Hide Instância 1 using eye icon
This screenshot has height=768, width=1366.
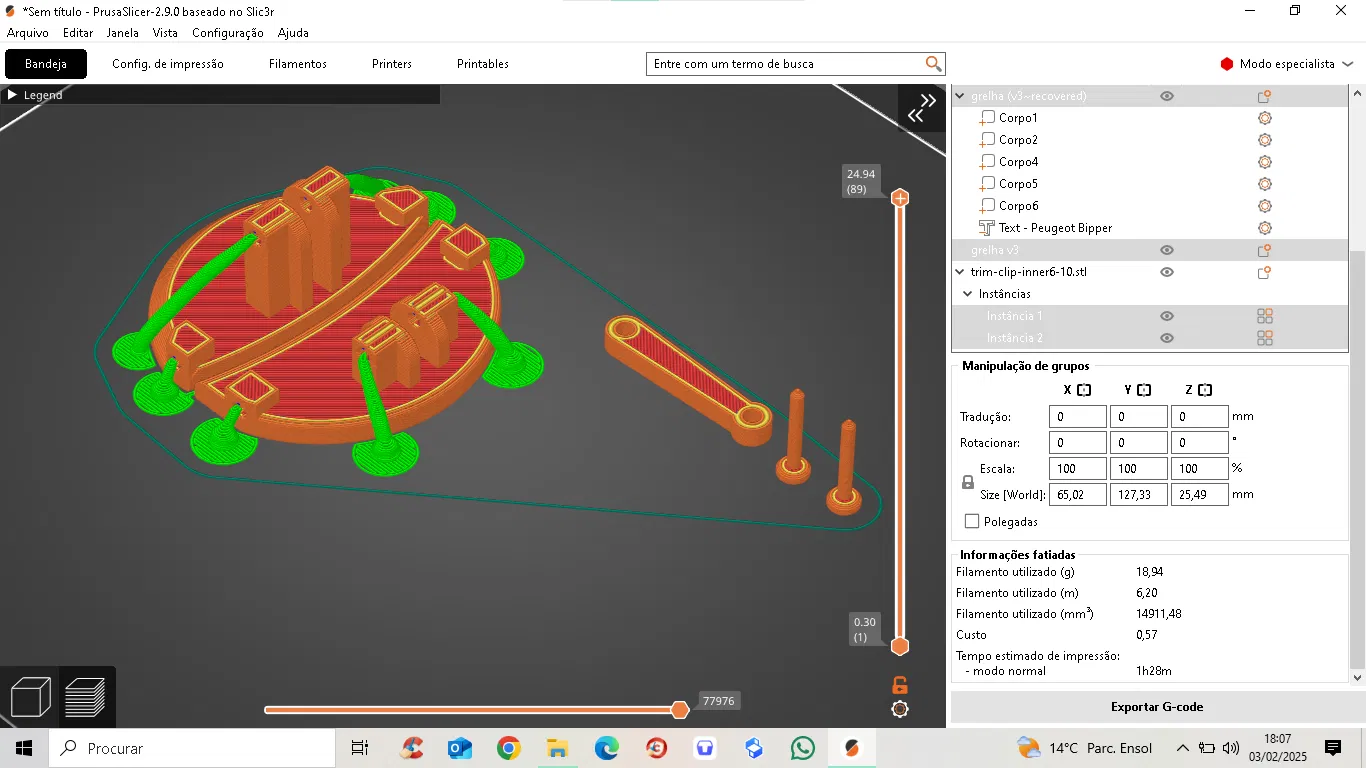pos(1166,316)
